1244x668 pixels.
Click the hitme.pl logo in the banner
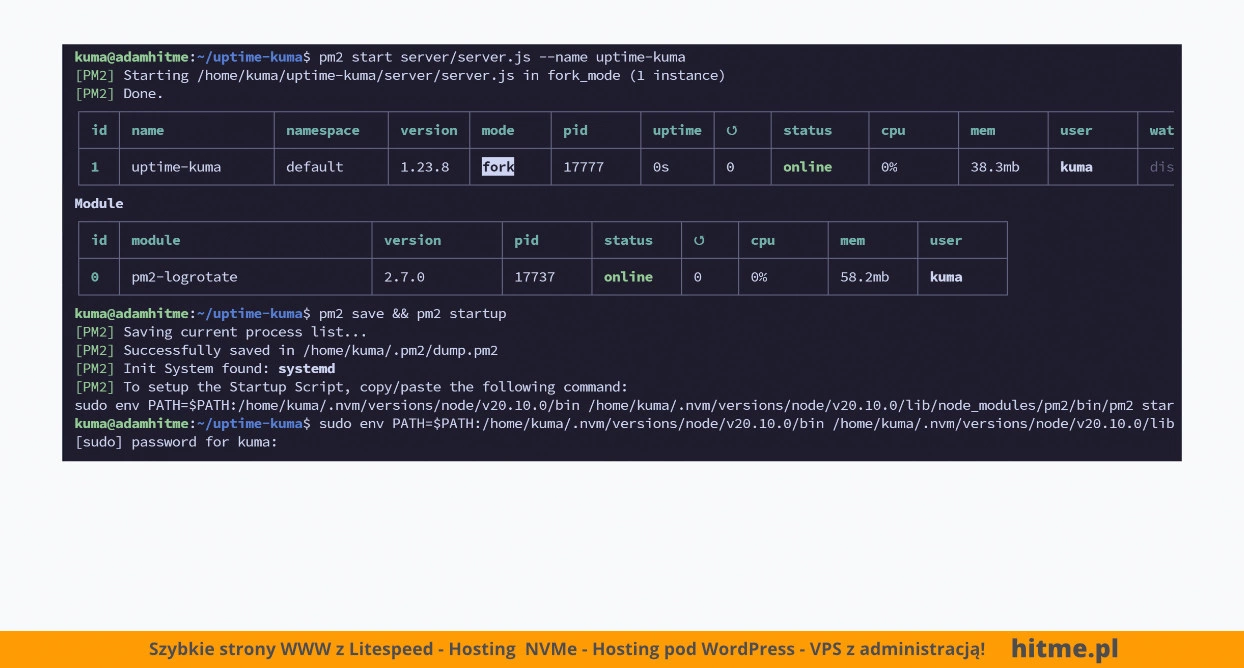(x=1064, y=648)
